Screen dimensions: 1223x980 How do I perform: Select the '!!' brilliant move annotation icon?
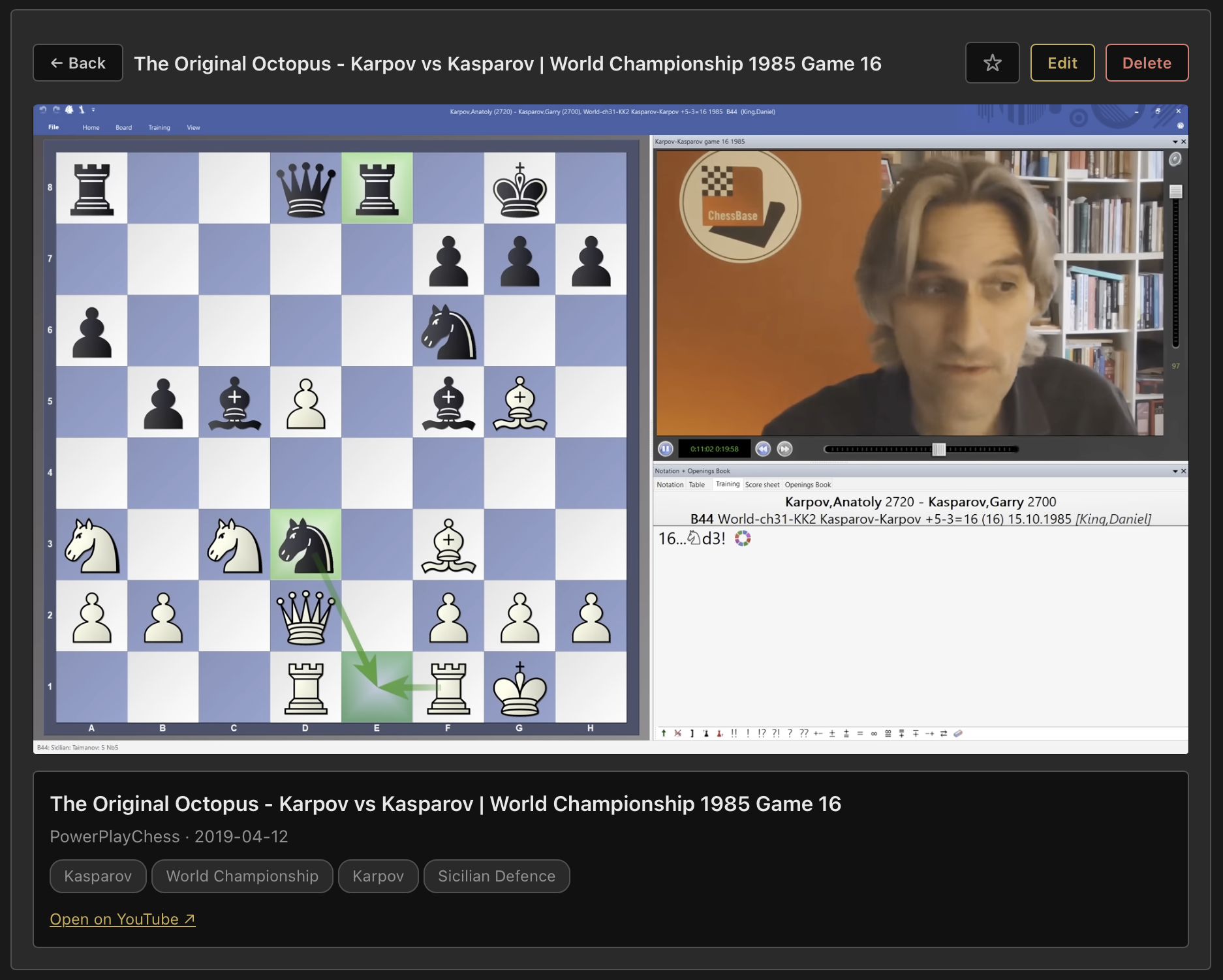(x=734, y=733)
